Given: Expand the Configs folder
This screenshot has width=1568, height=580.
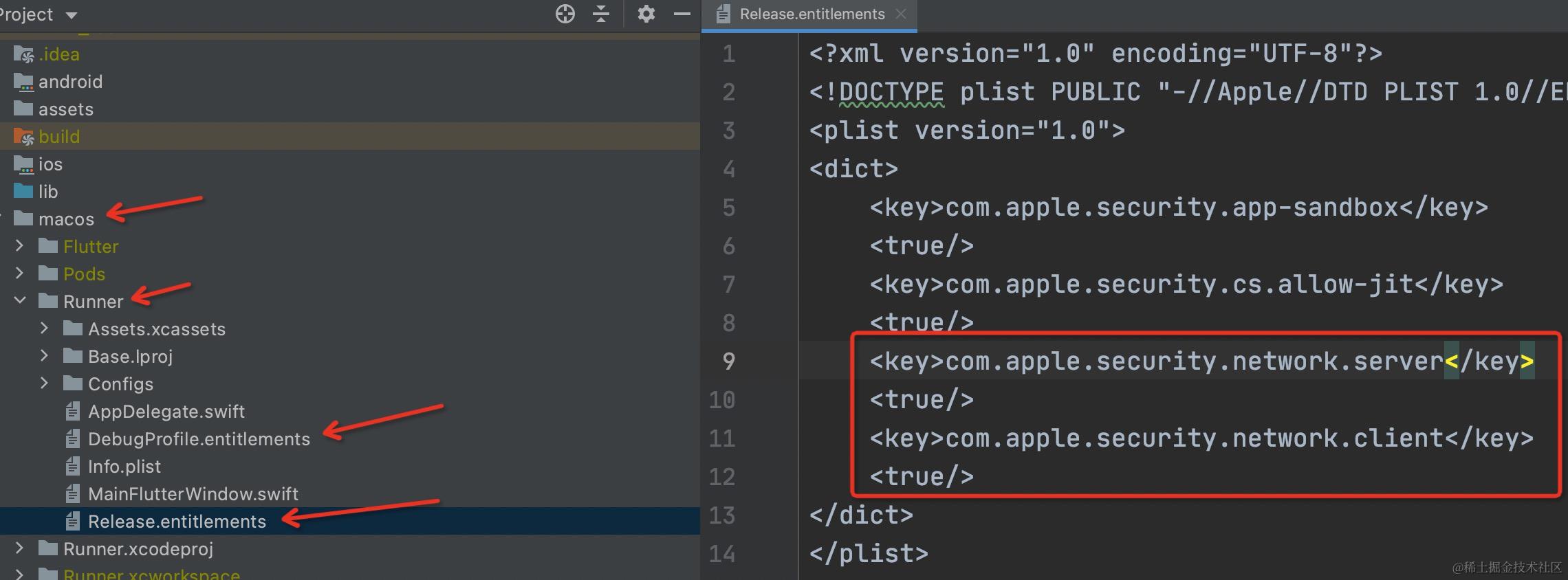Looking at the screenshot, I should (x=44, y=383).
